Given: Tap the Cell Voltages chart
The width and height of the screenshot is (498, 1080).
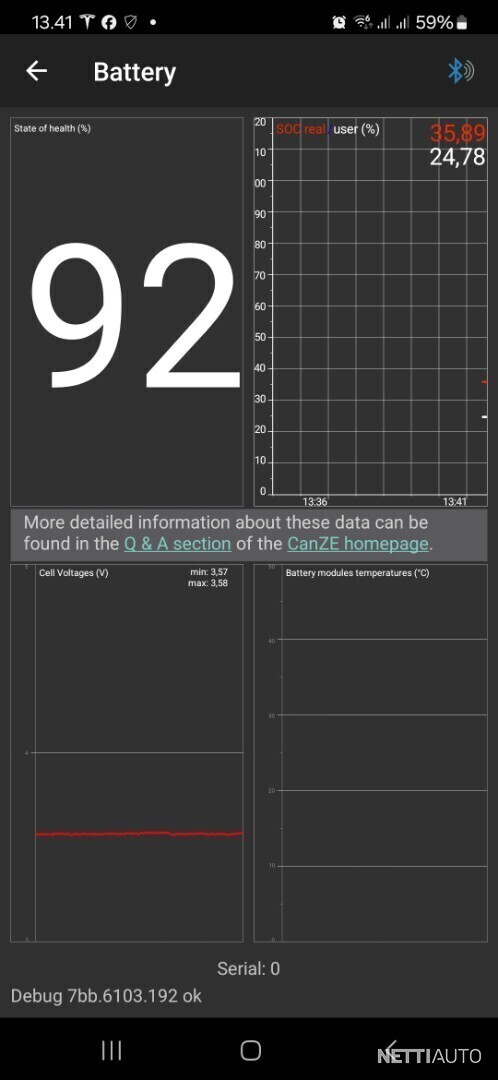Looking at the screenshot, I should click(x=127, y=752).
